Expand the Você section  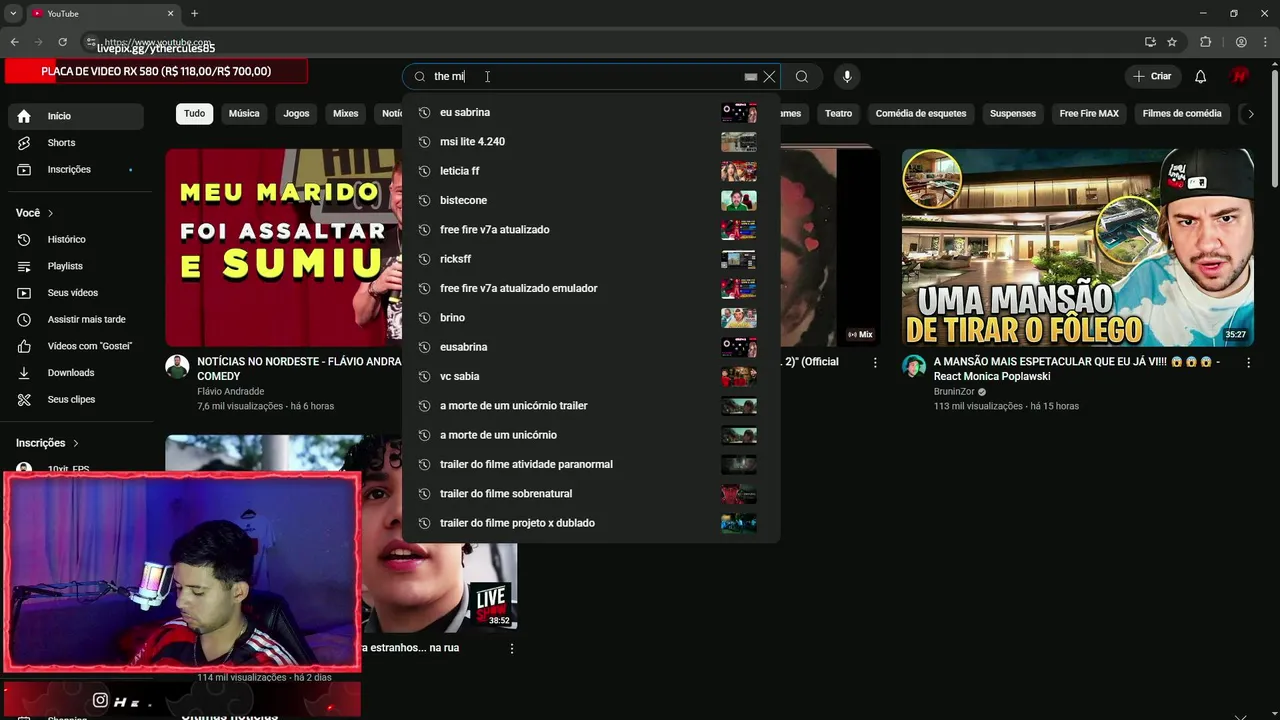(35, 213)
